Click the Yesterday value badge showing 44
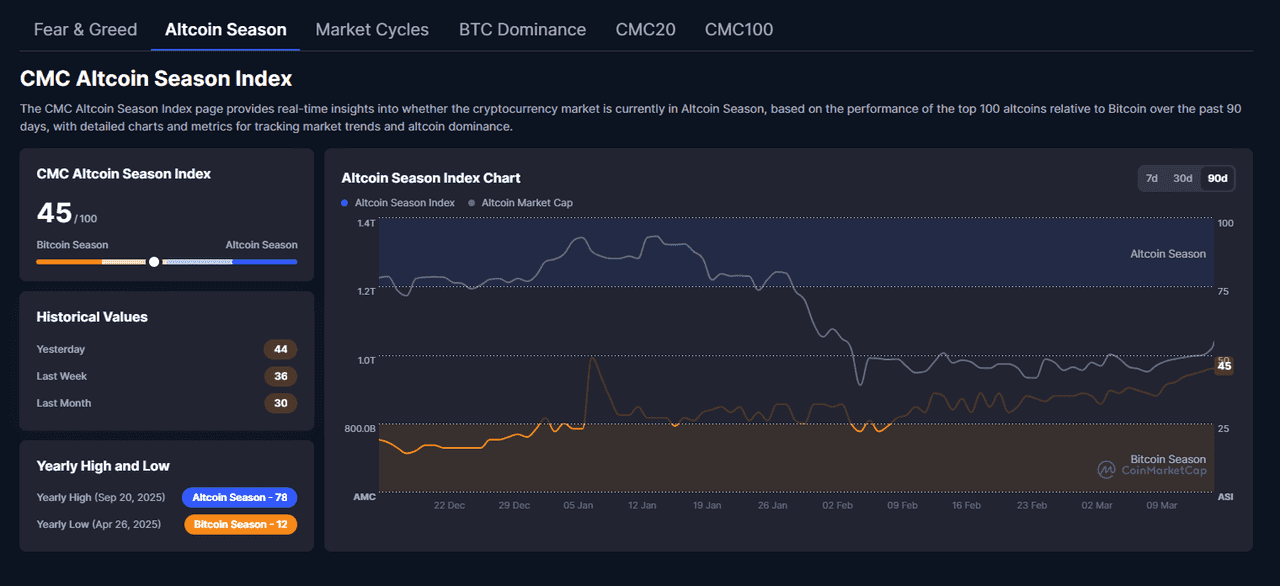The image size is (1280, 586). [281, 349]
